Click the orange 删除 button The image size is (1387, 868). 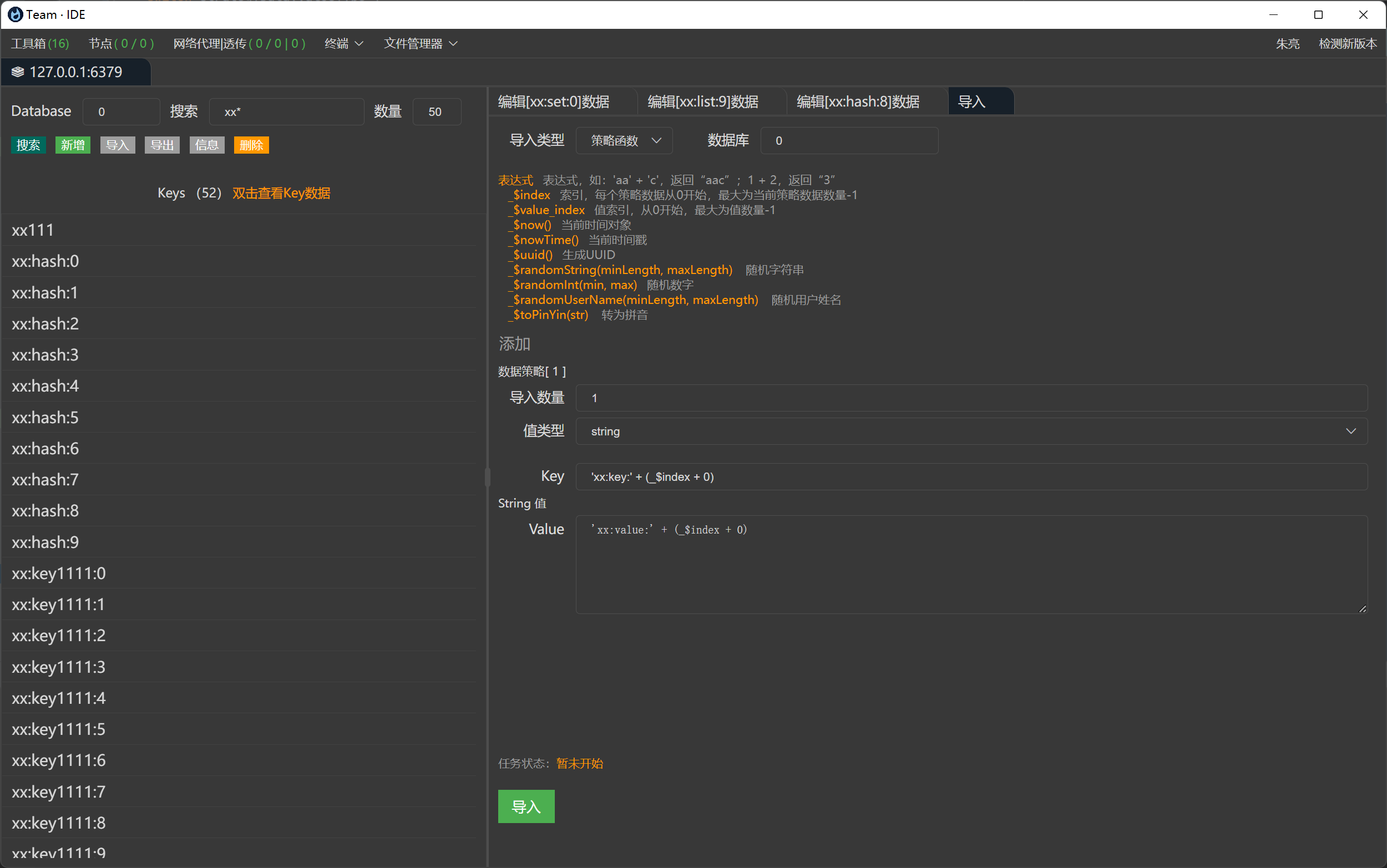[x=251, y=145]
